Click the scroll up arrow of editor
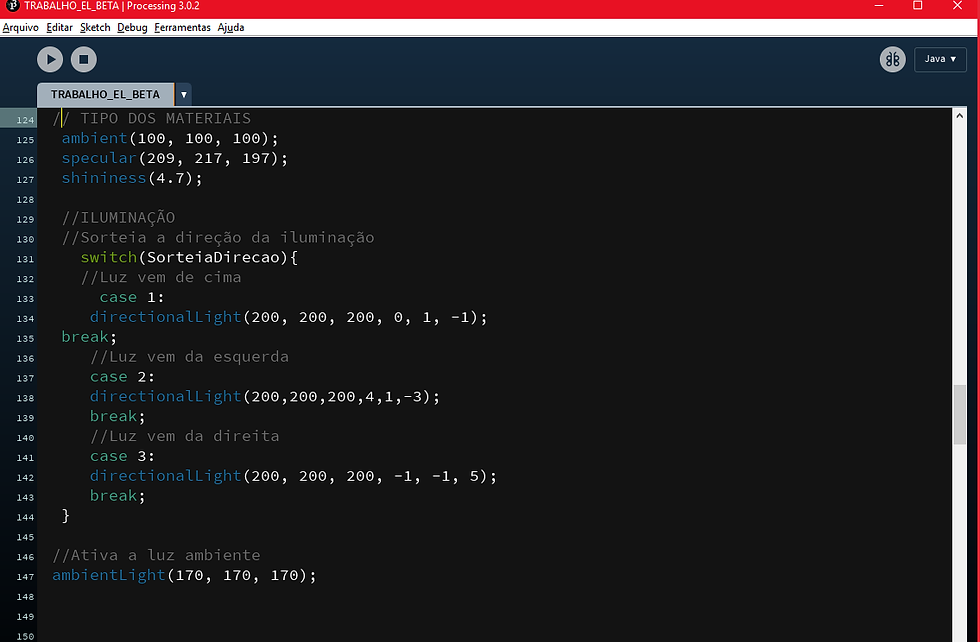The height and width of the screenshot is (642, 980). (x=959, y=116)
